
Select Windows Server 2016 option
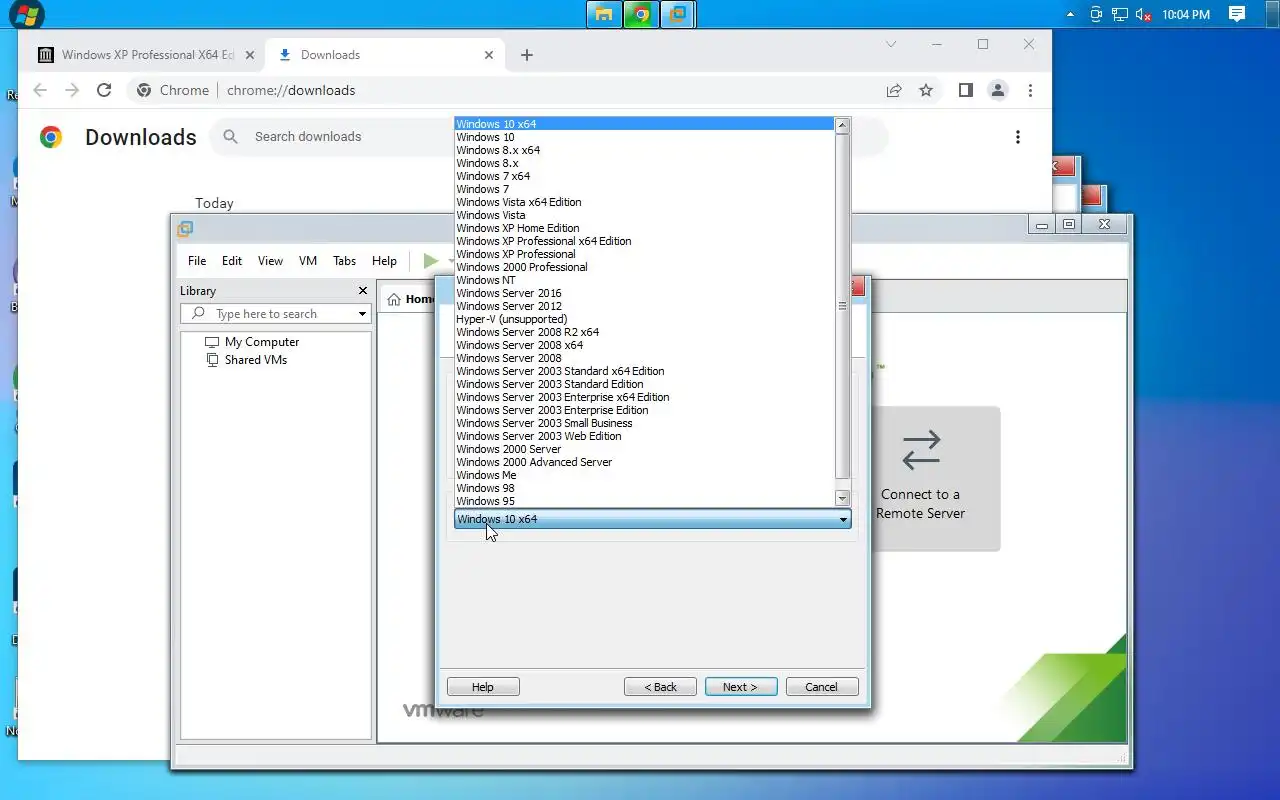coord(645,293)
